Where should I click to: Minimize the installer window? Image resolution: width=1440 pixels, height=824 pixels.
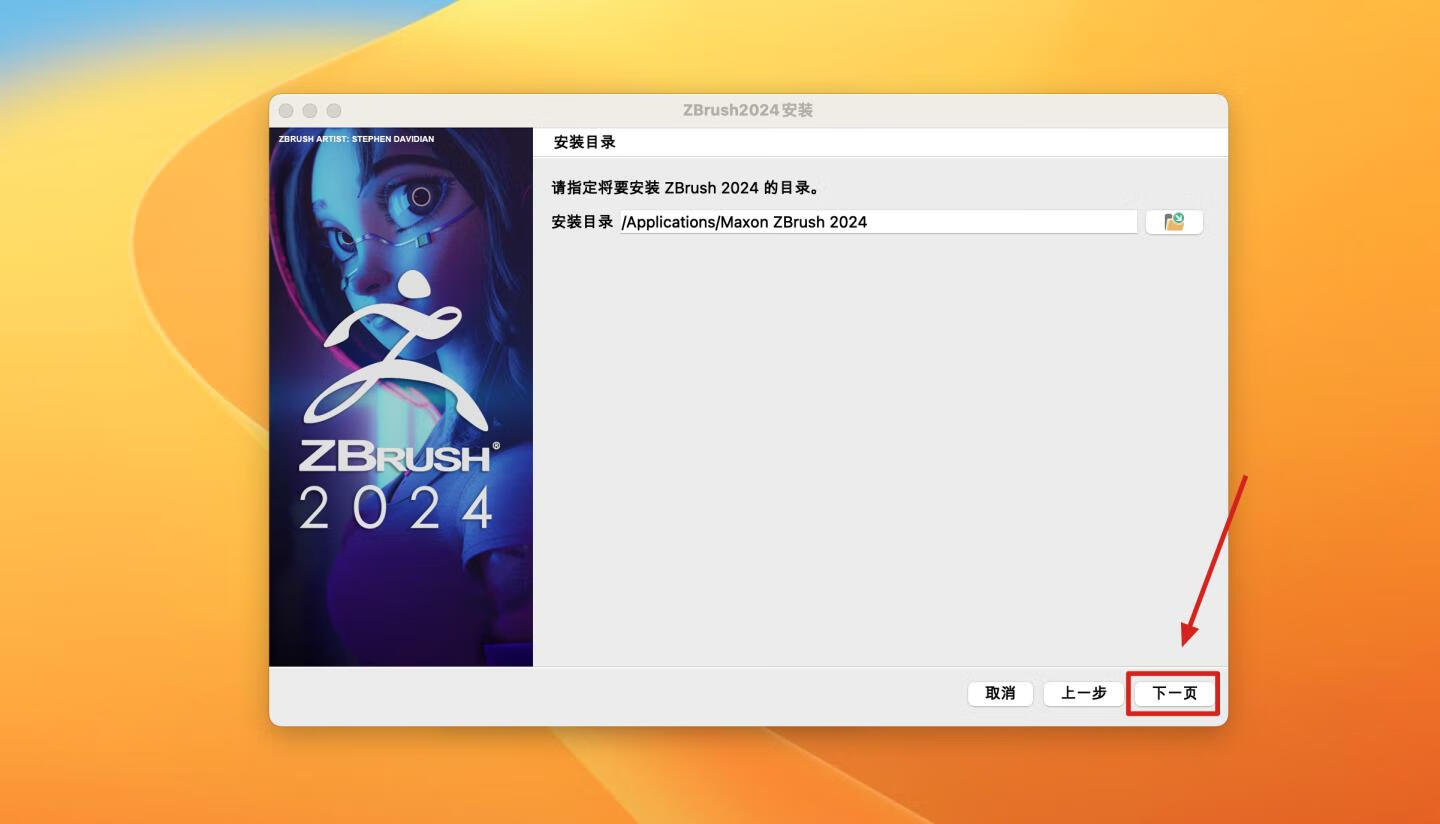310,110
